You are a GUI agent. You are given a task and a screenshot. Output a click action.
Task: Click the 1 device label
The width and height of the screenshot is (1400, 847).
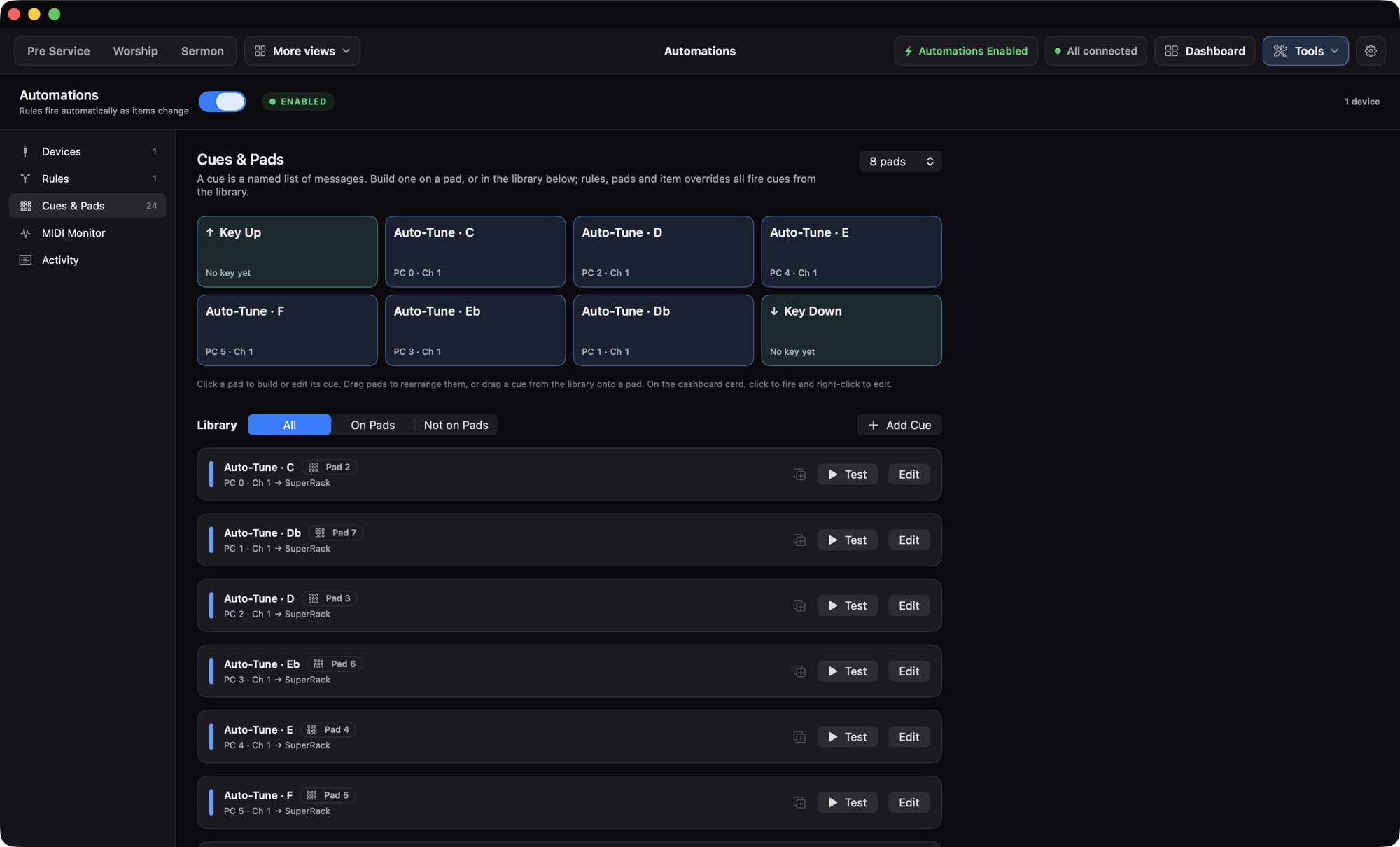click(x=1361, y=101)
